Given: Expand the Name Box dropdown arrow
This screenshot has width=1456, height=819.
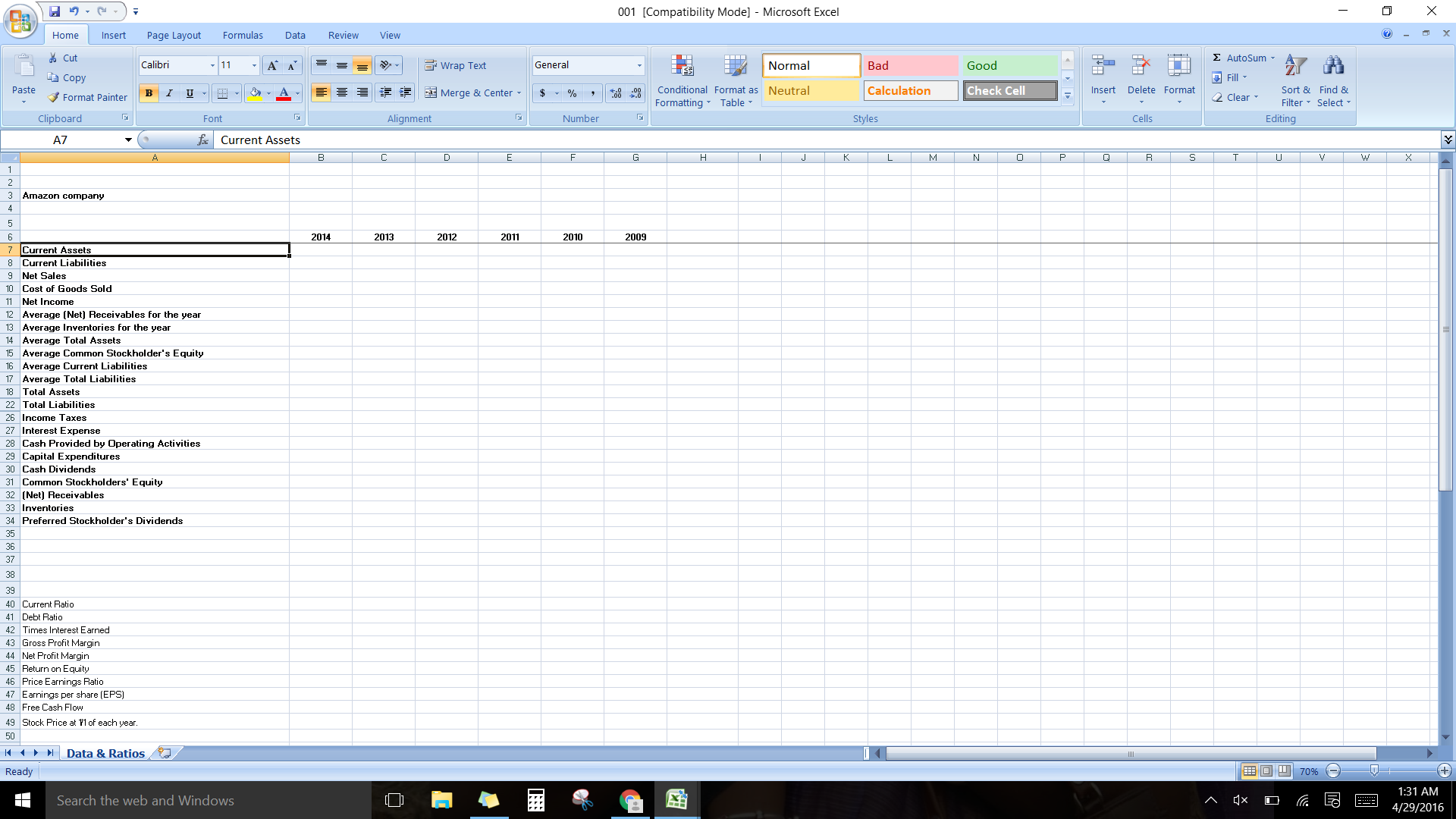Looking at the screenshot, I should [x=128, y=140].
